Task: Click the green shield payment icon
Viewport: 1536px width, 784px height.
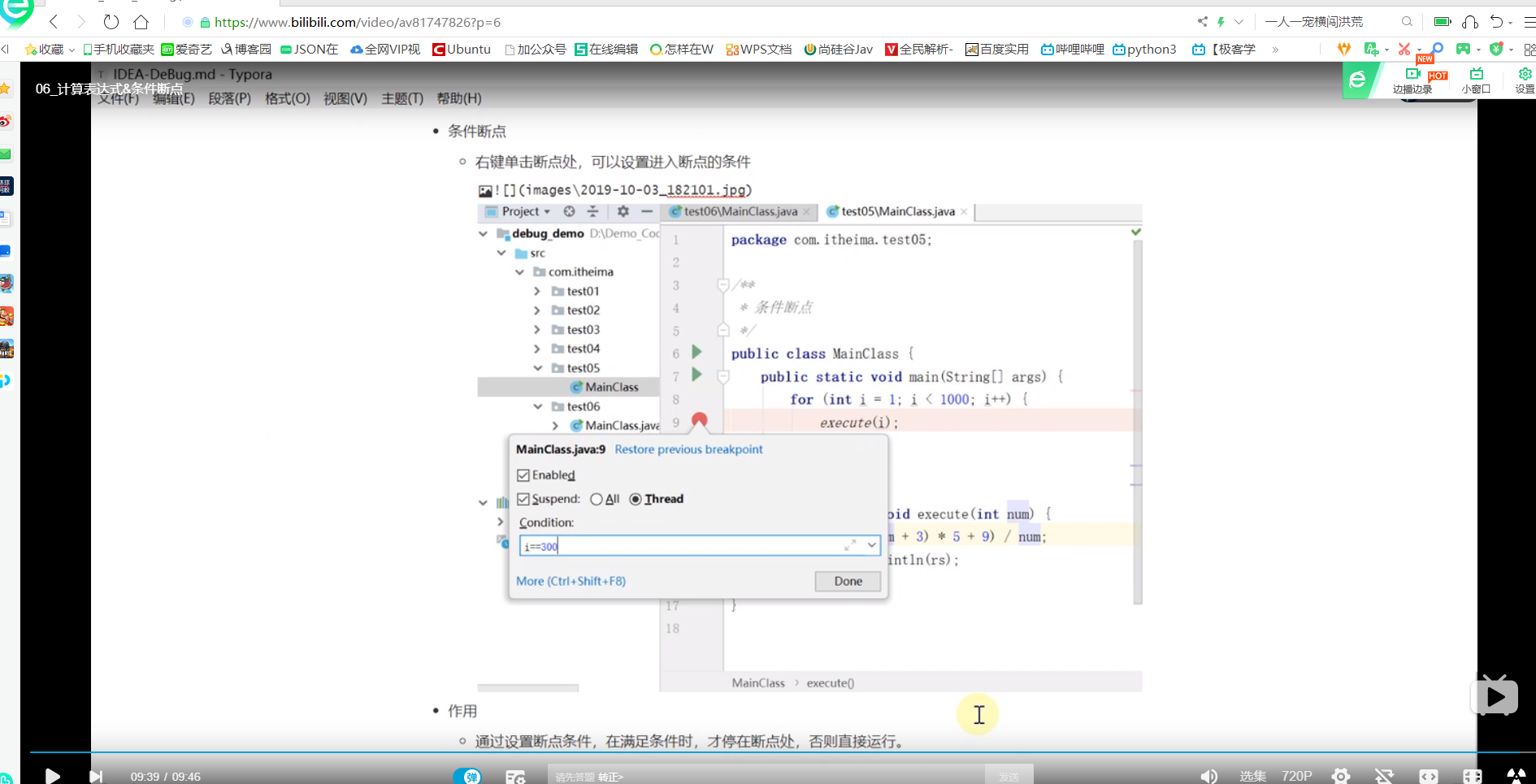Action: [x=1496, y=50]
